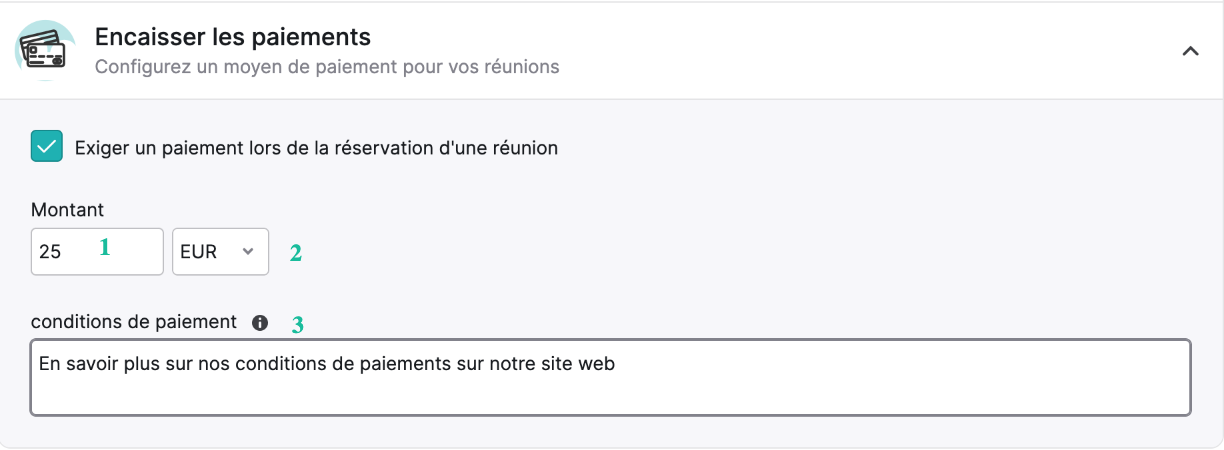Viewport: 1224px width, 450px height.
Task: Collapse the Encaisser les paiements section
Action: pos(1190,51)
